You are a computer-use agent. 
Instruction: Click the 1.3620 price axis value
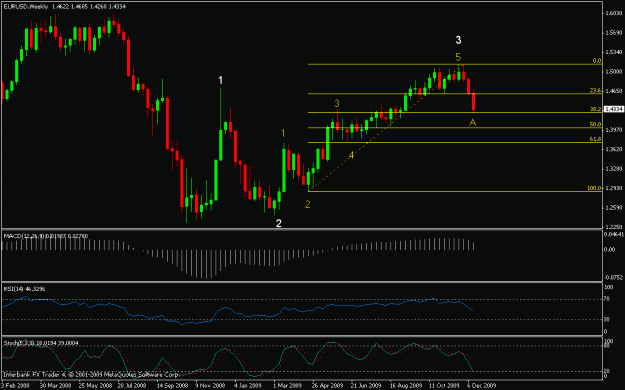click(x=614, y=149)
